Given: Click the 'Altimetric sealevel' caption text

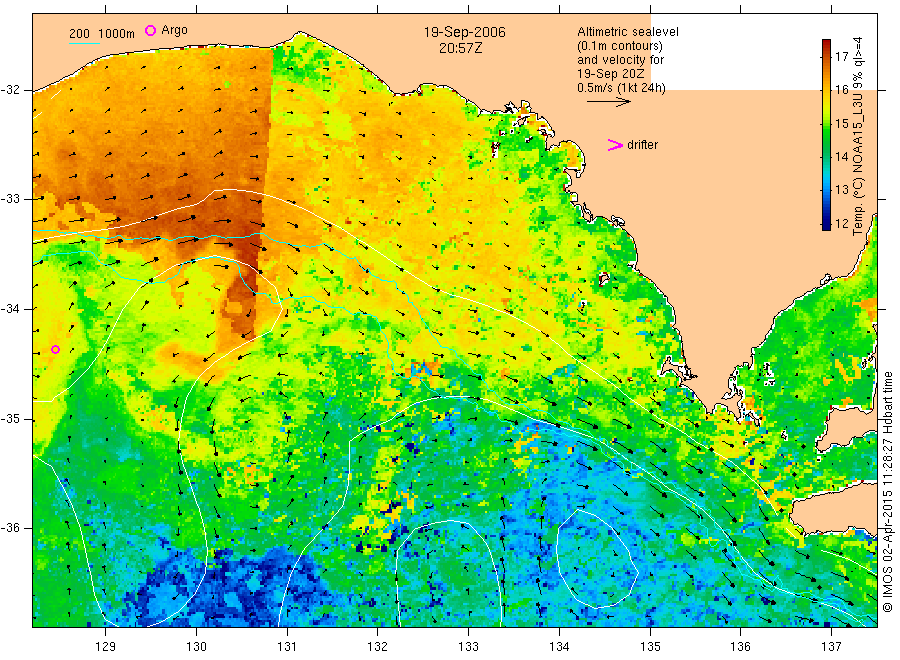Looking at the screenshot, I should [x=627, y=32].
